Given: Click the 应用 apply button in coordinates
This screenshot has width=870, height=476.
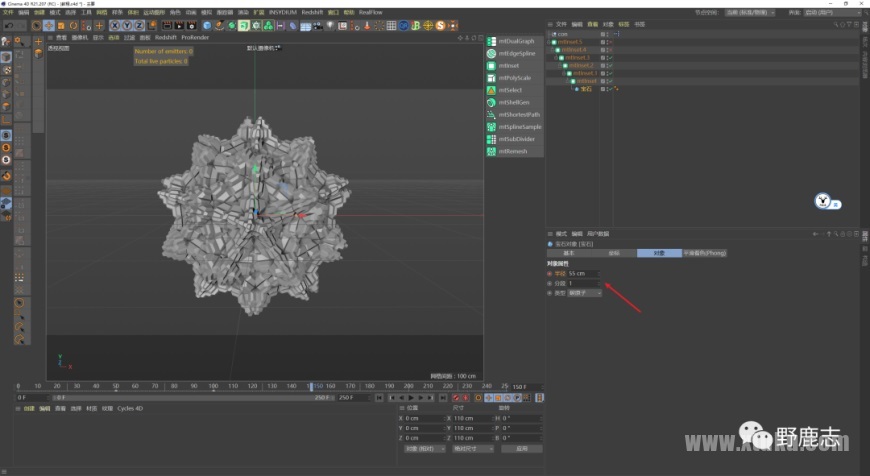Looking at the screenshot, I should click(522, 448).
